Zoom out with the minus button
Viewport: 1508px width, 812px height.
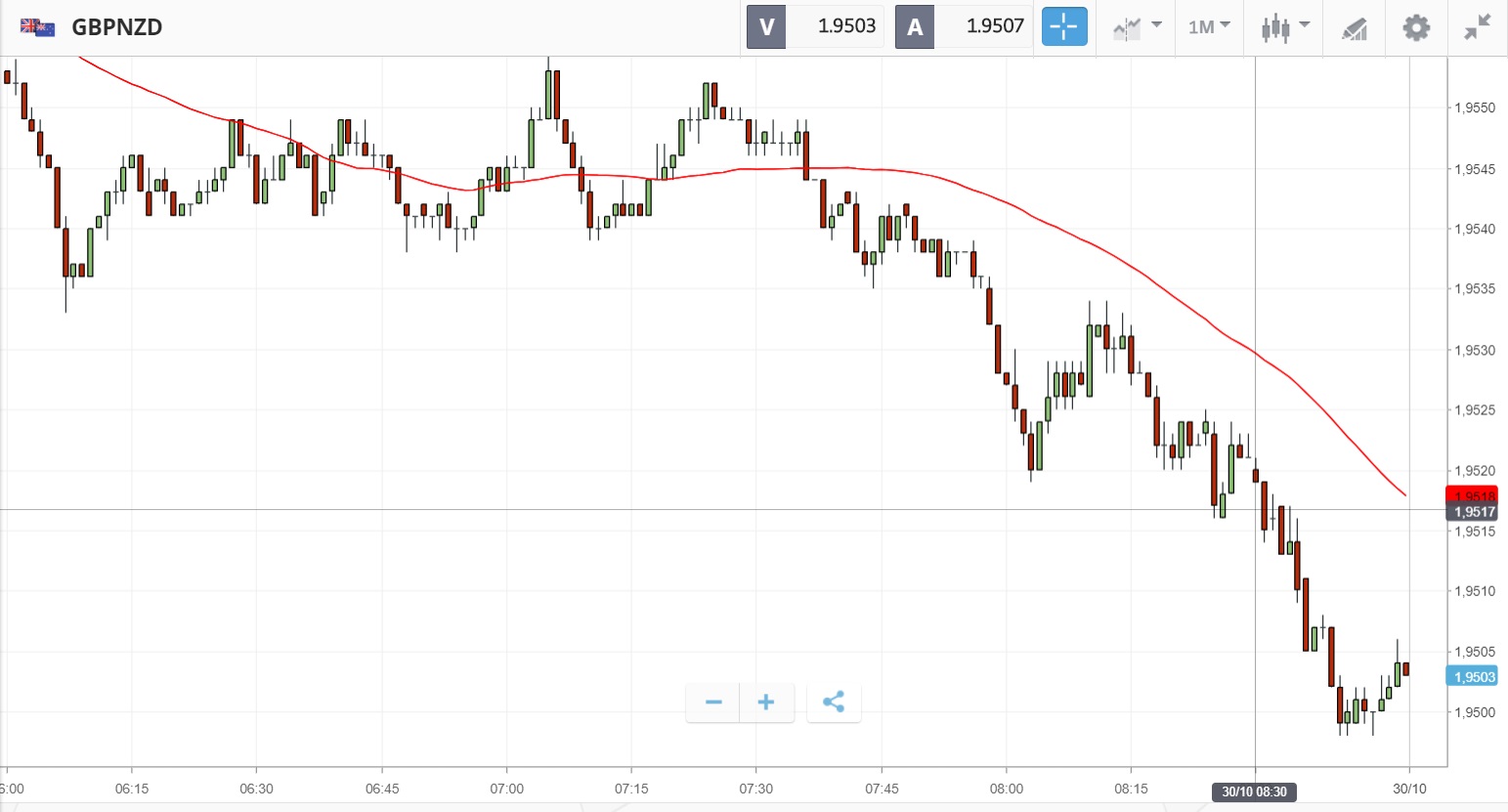[x=713, y=702]
